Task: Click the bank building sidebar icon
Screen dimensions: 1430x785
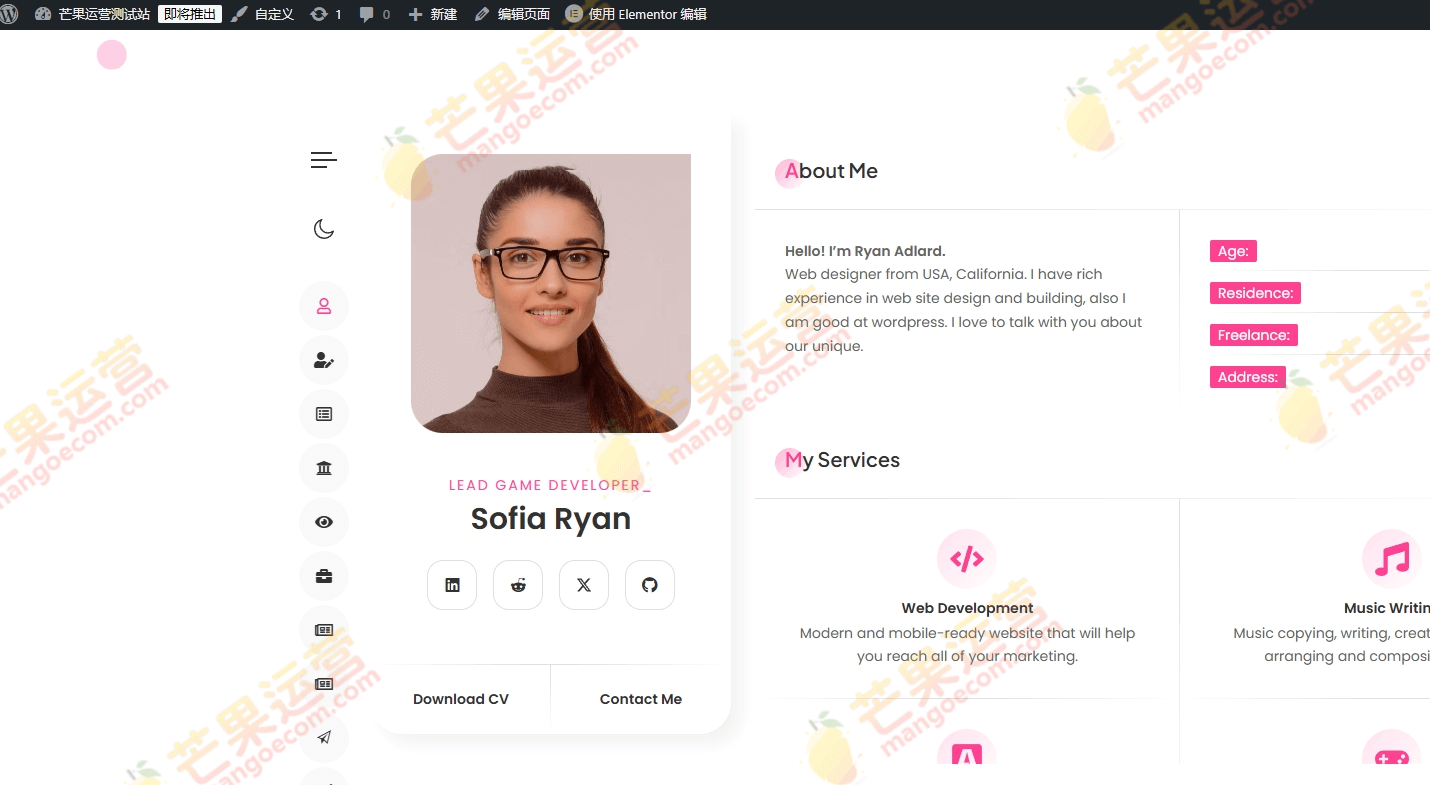Action: click(324, 468)
